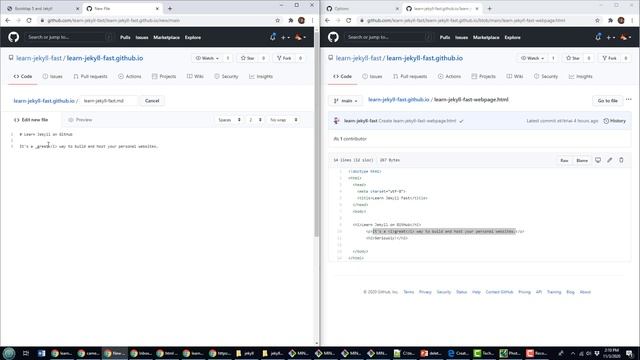The image size is (640, 360).
Task: Open Blame view of file
Action: [x=582, y=160]
